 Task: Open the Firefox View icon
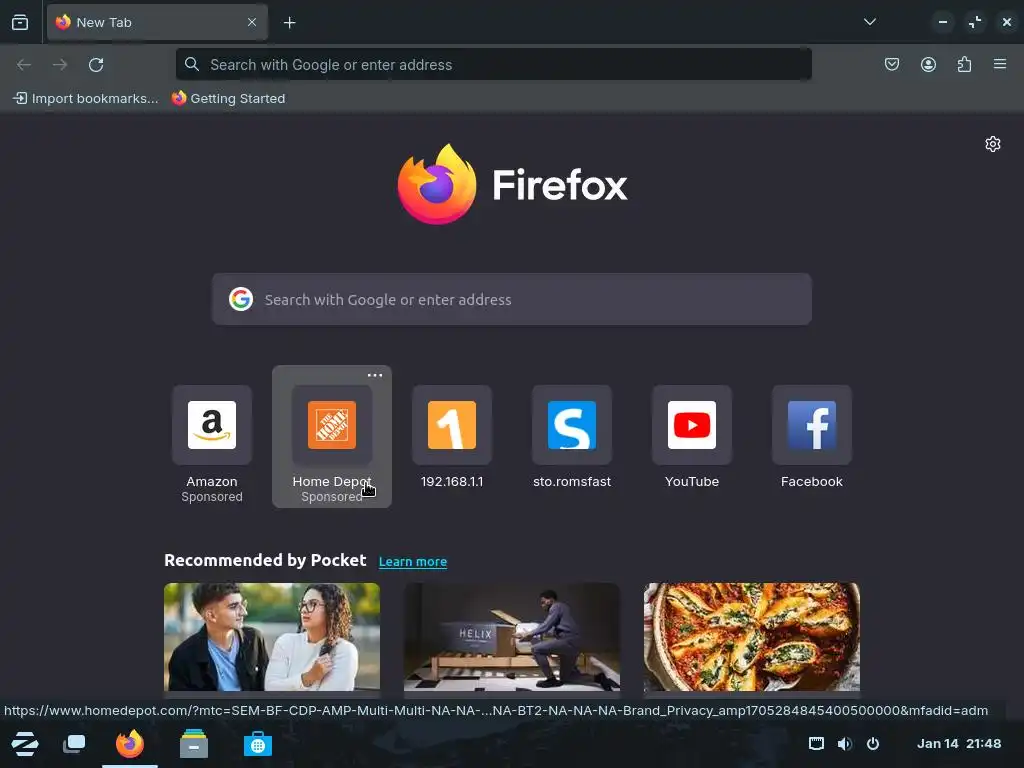coord(20,22)
